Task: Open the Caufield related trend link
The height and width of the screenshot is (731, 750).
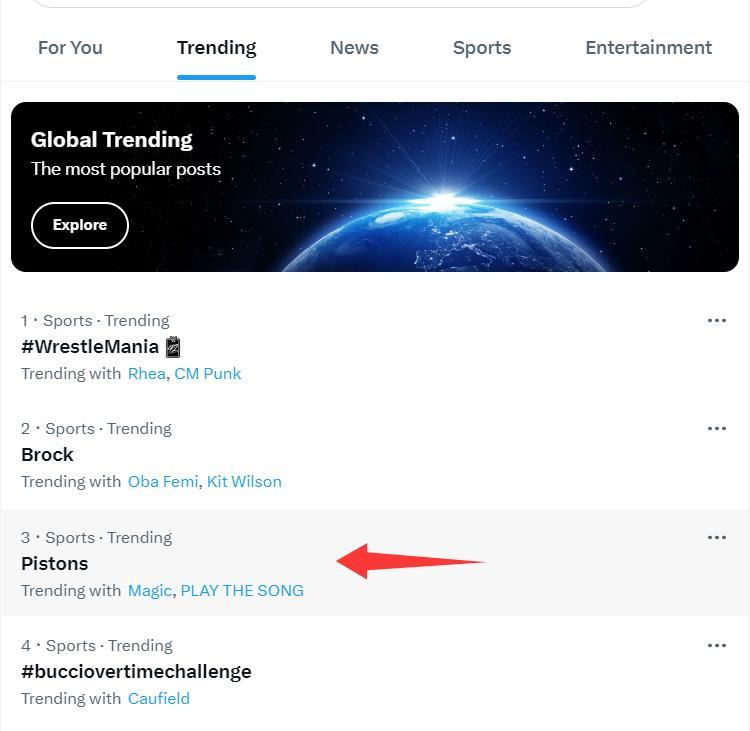Action: coord(158,699)
